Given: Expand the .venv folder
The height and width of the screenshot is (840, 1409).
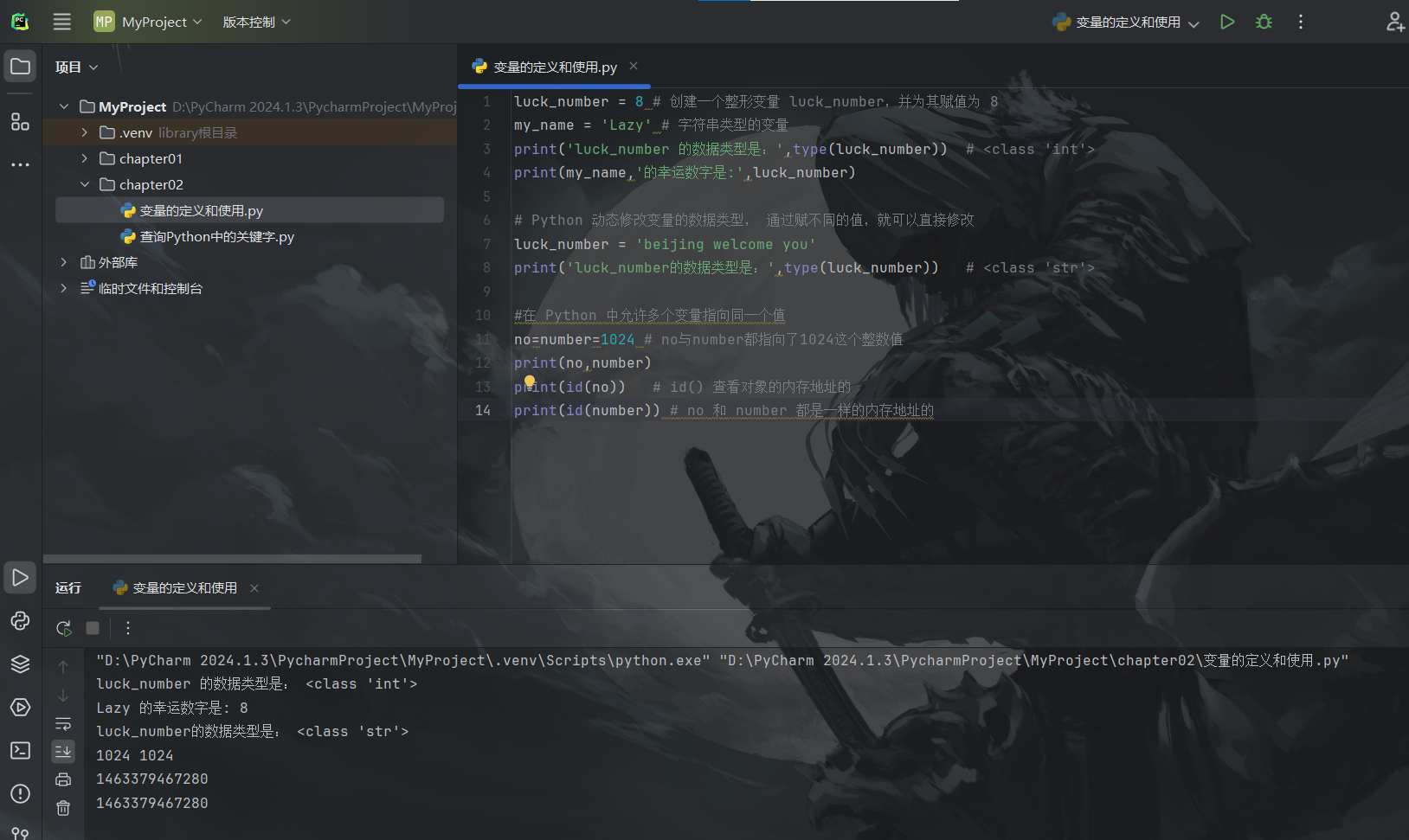Looking at the screenshot, I should (84, 132).
